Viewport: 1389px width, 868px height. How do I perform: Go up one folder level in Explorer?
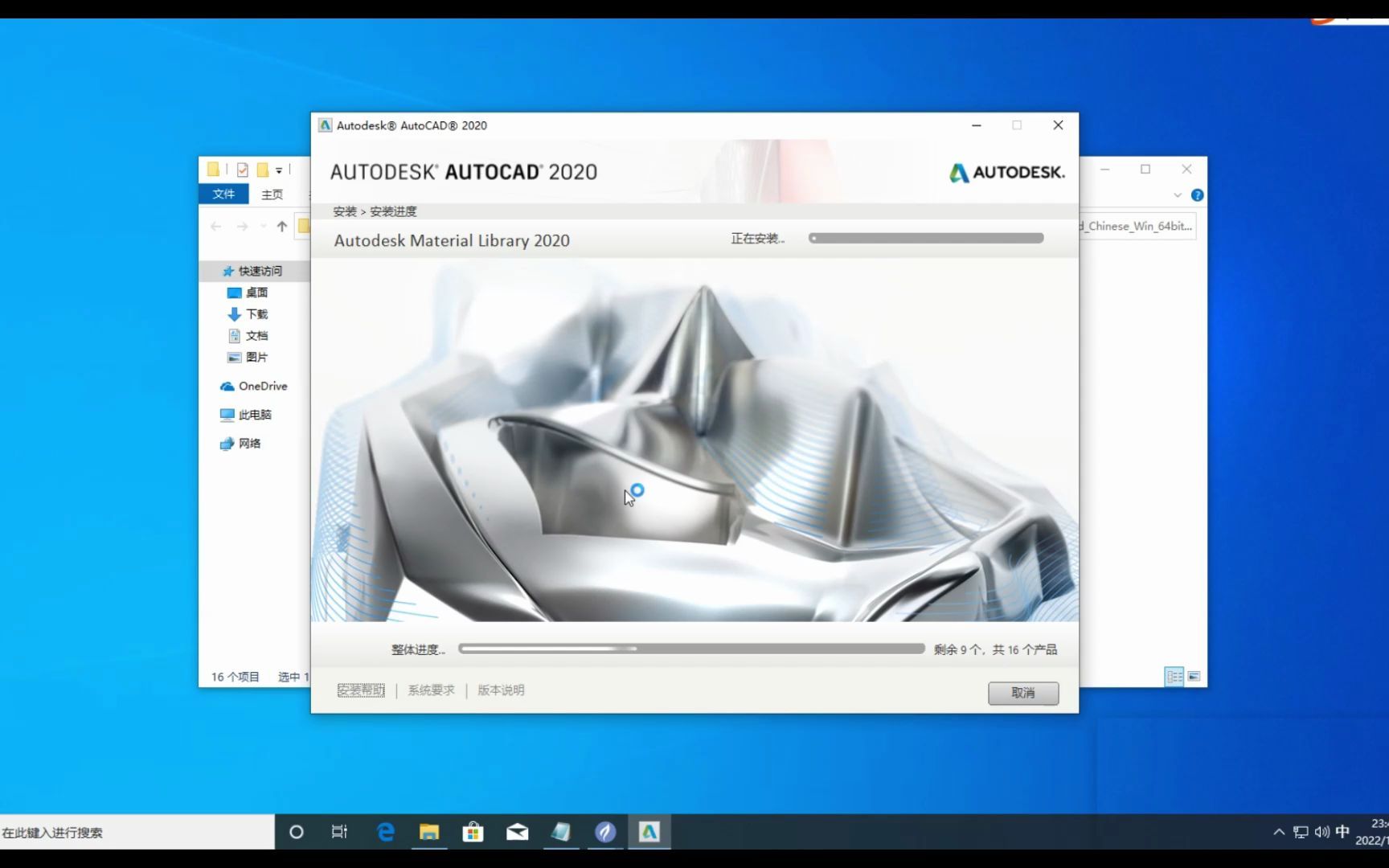coord(281,227)
